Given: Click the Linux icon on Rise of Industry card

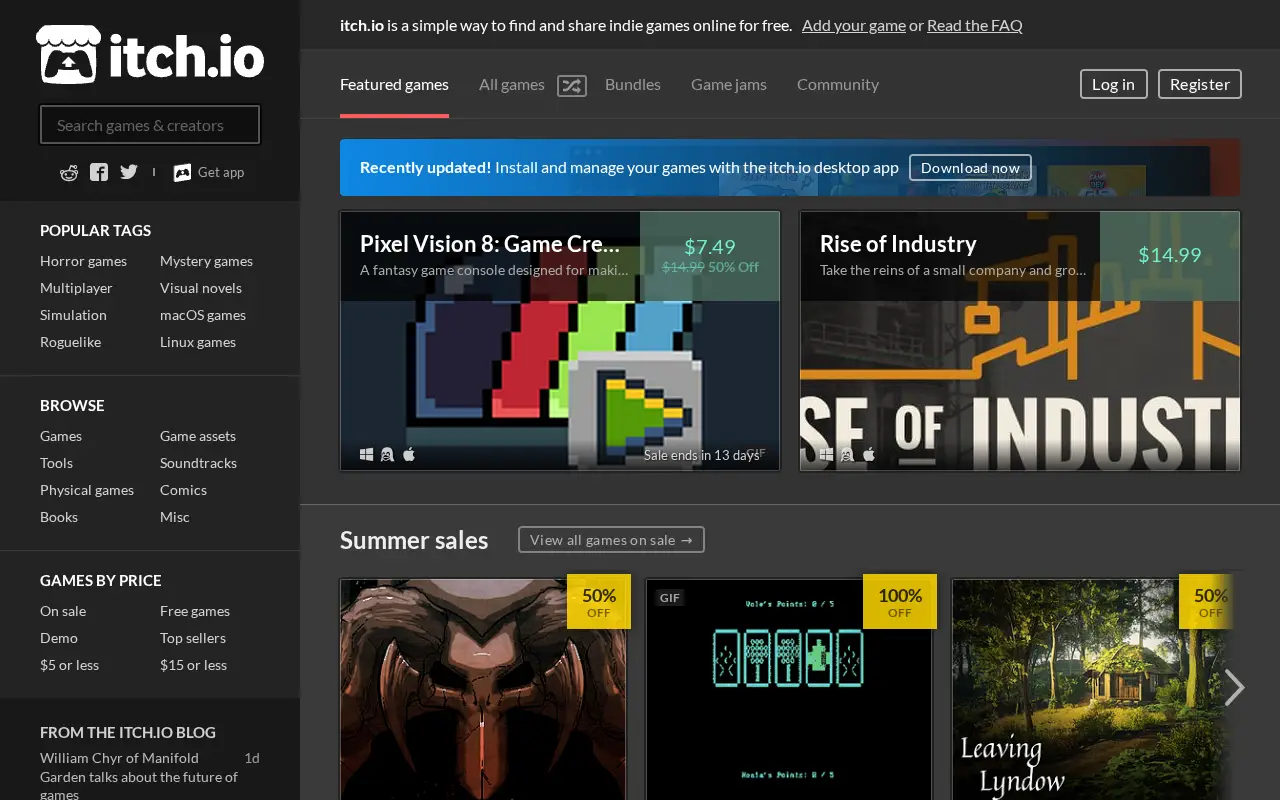Looking at the screenshot, I should (x=848, y=455).
